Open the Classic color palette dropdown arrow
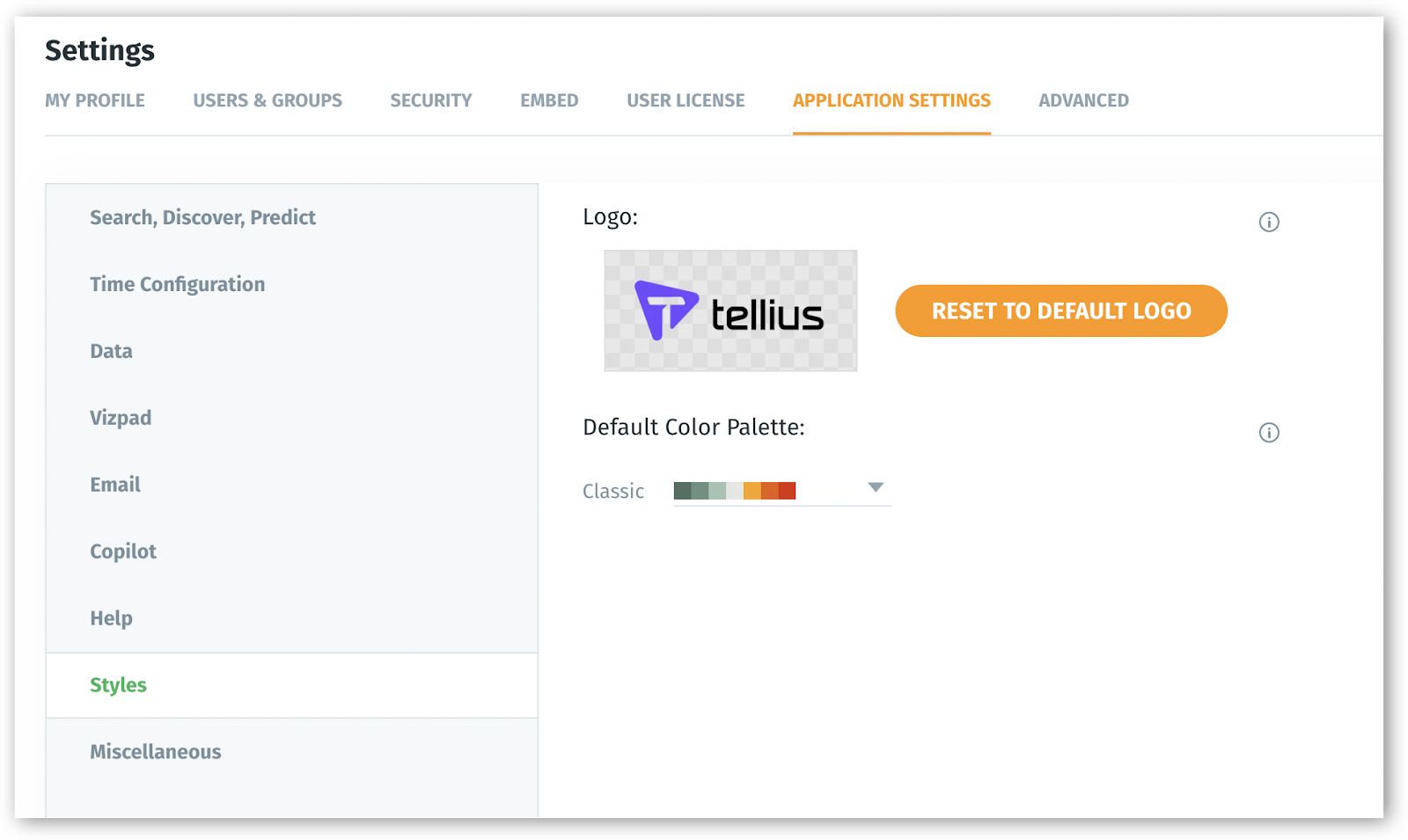 (x=875, y=487)
